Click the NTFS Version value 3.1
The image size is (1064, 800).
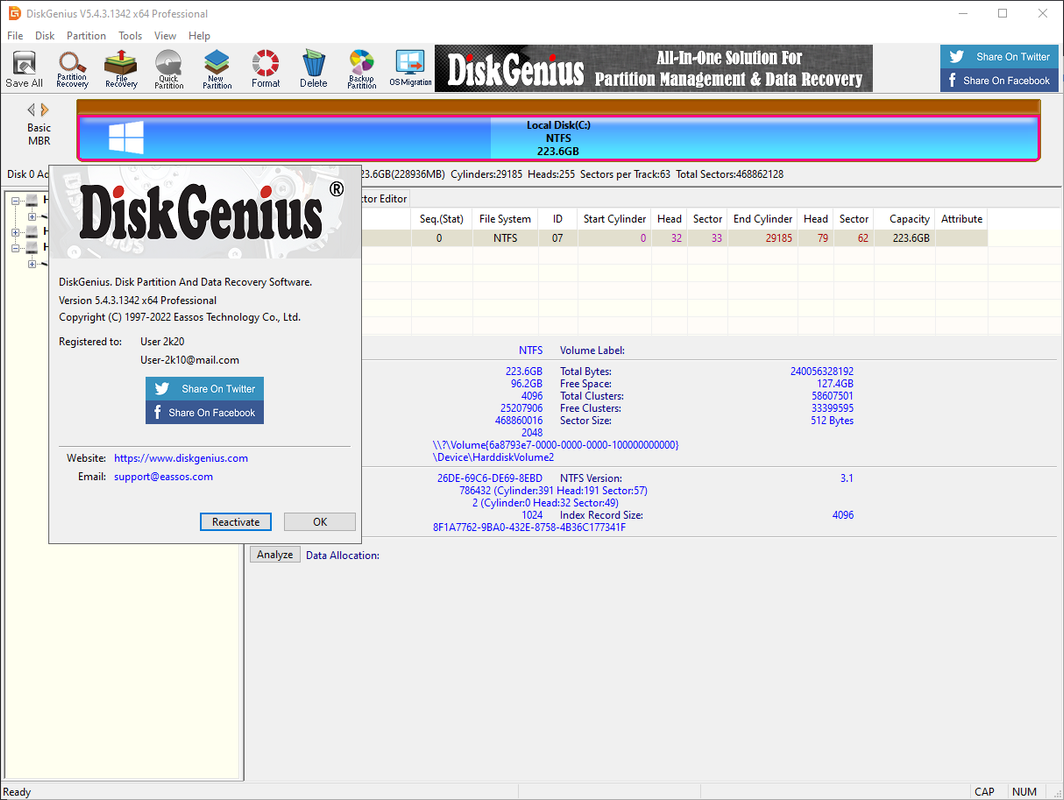[x=846, y=478]
